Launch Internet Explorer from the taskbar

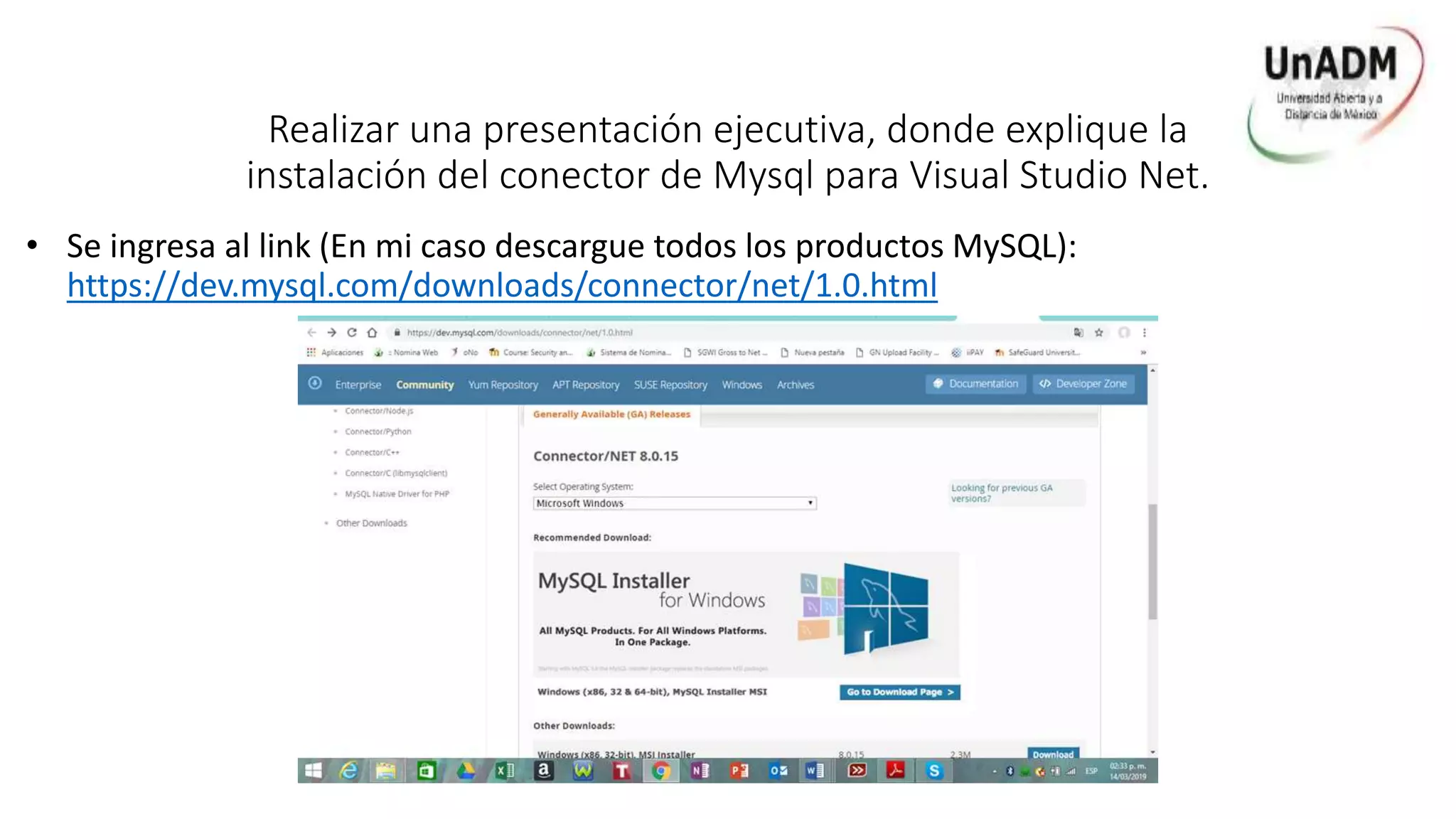click(x=348, y=771)
